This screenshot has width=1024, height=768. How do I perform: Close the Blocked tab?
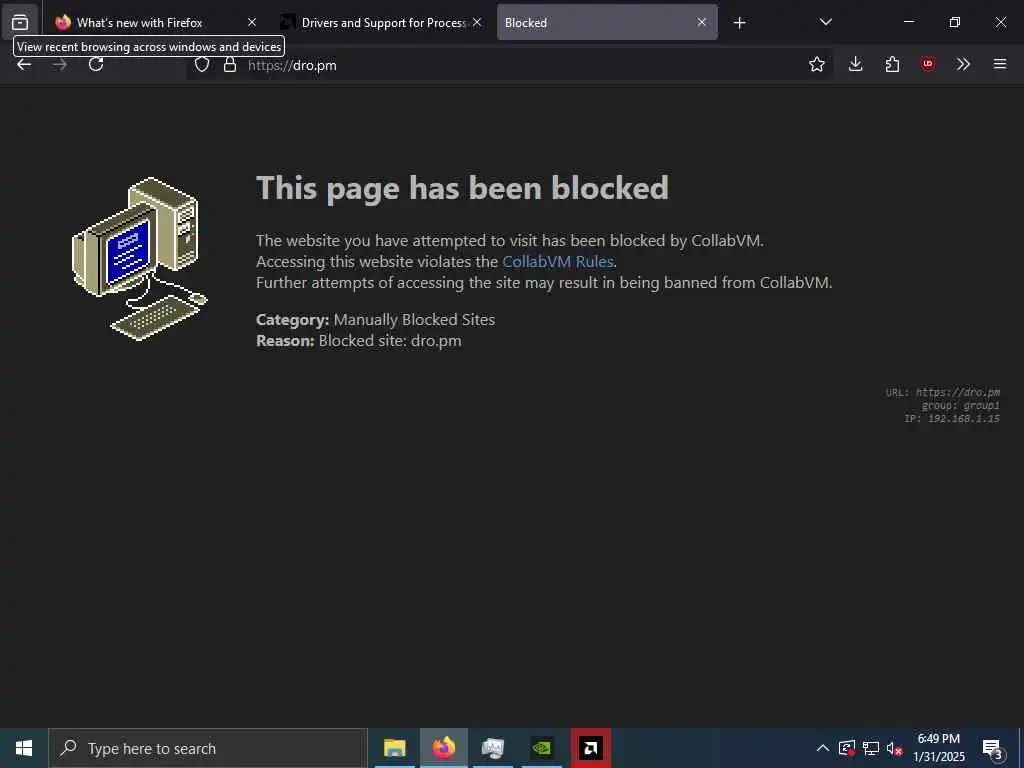[701, 22]
